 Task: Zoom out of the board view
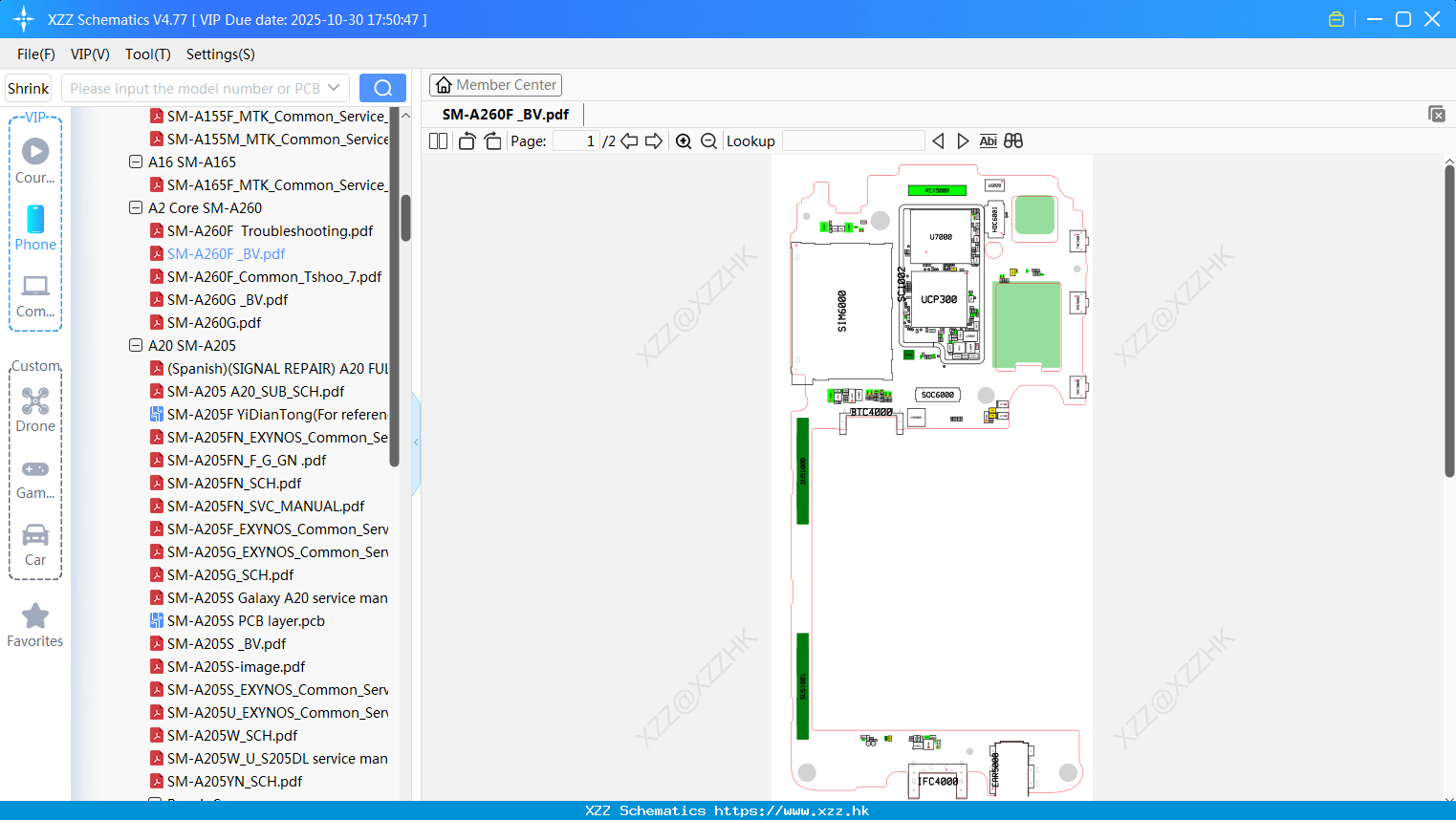click(x=708, y=141)
